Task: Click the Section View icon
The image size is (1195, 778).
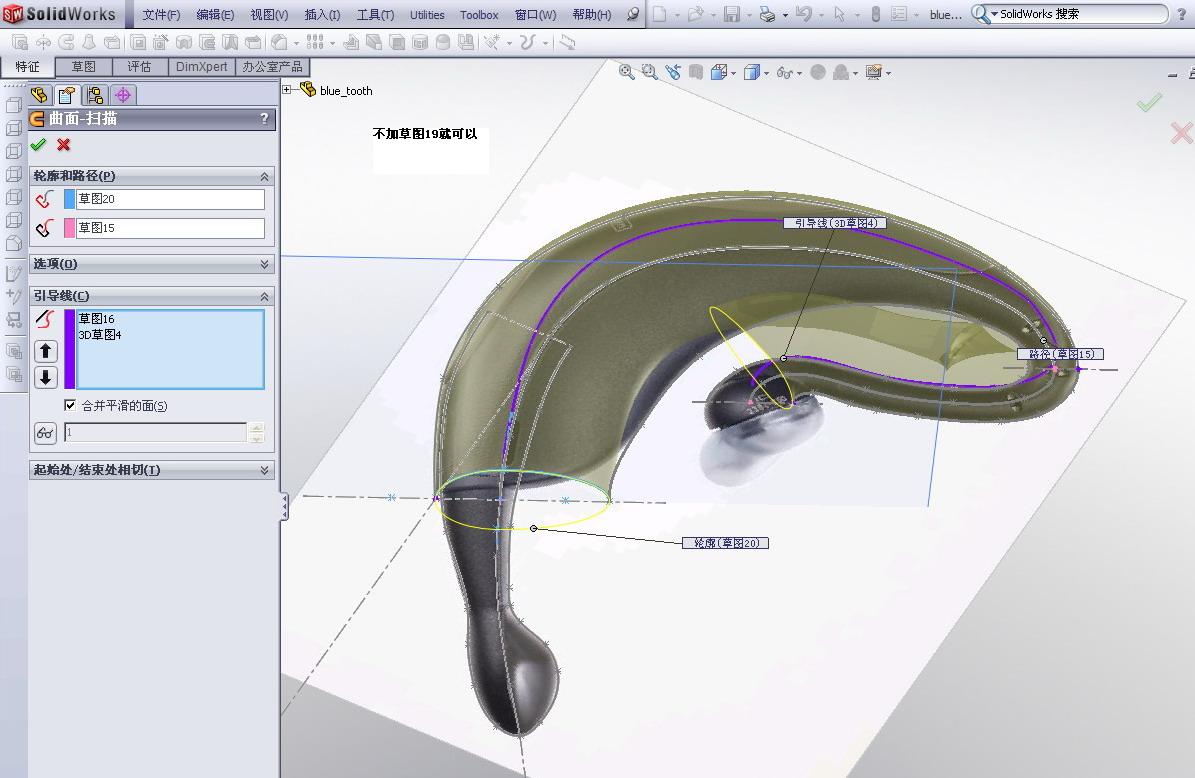Action: pos(696,72)
